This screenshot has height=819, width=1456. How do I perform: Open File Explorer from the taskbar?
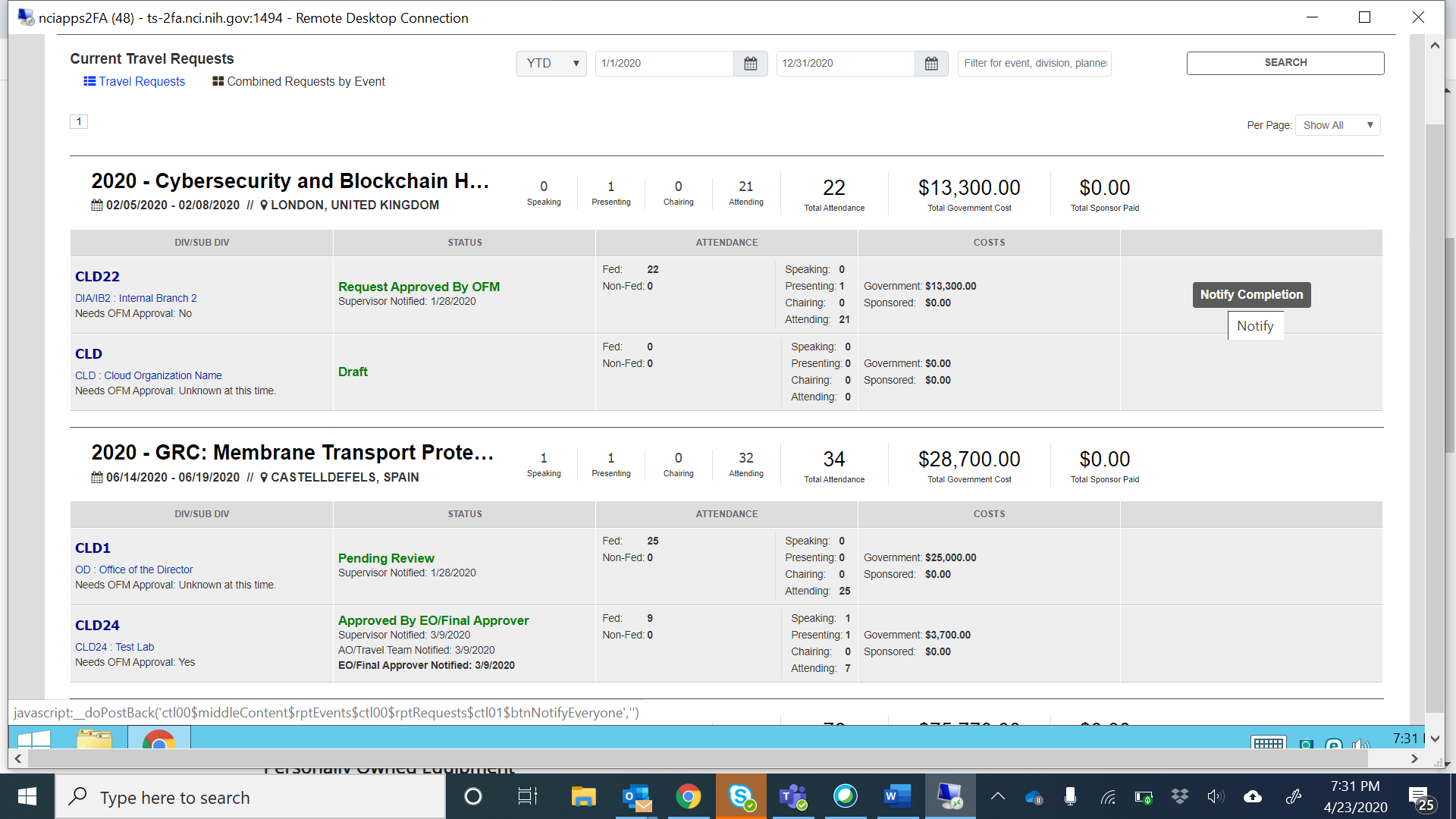[583, 796]
